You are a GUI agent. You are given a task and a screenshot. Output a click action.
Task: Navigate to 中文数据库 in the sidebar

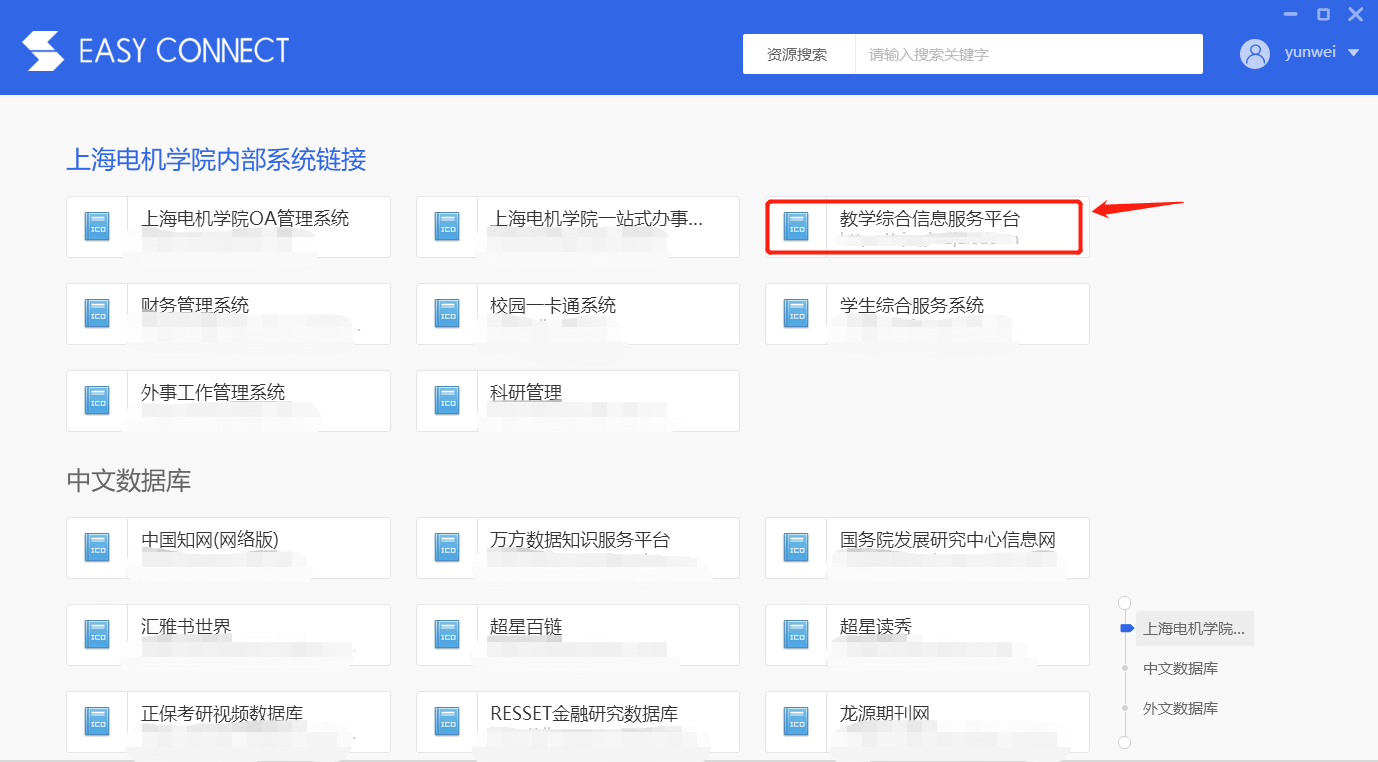(x=1180, y=668)
